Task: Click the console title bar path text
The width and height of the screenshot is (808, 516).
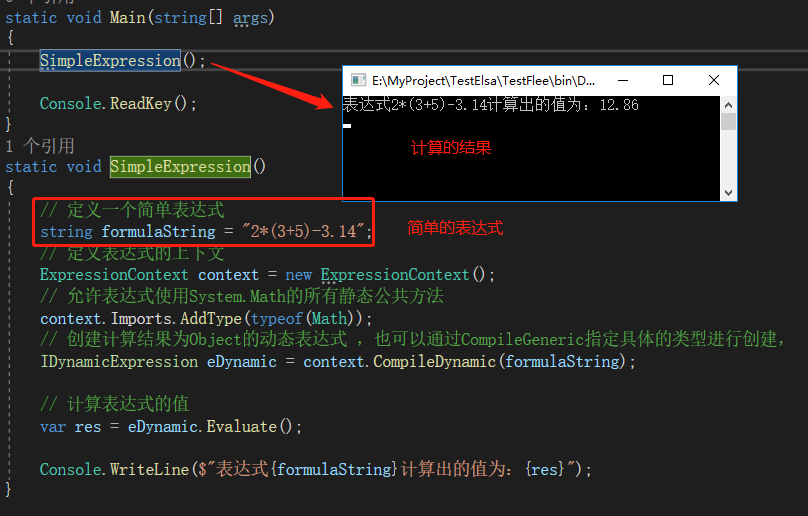Action: [483, 80]
